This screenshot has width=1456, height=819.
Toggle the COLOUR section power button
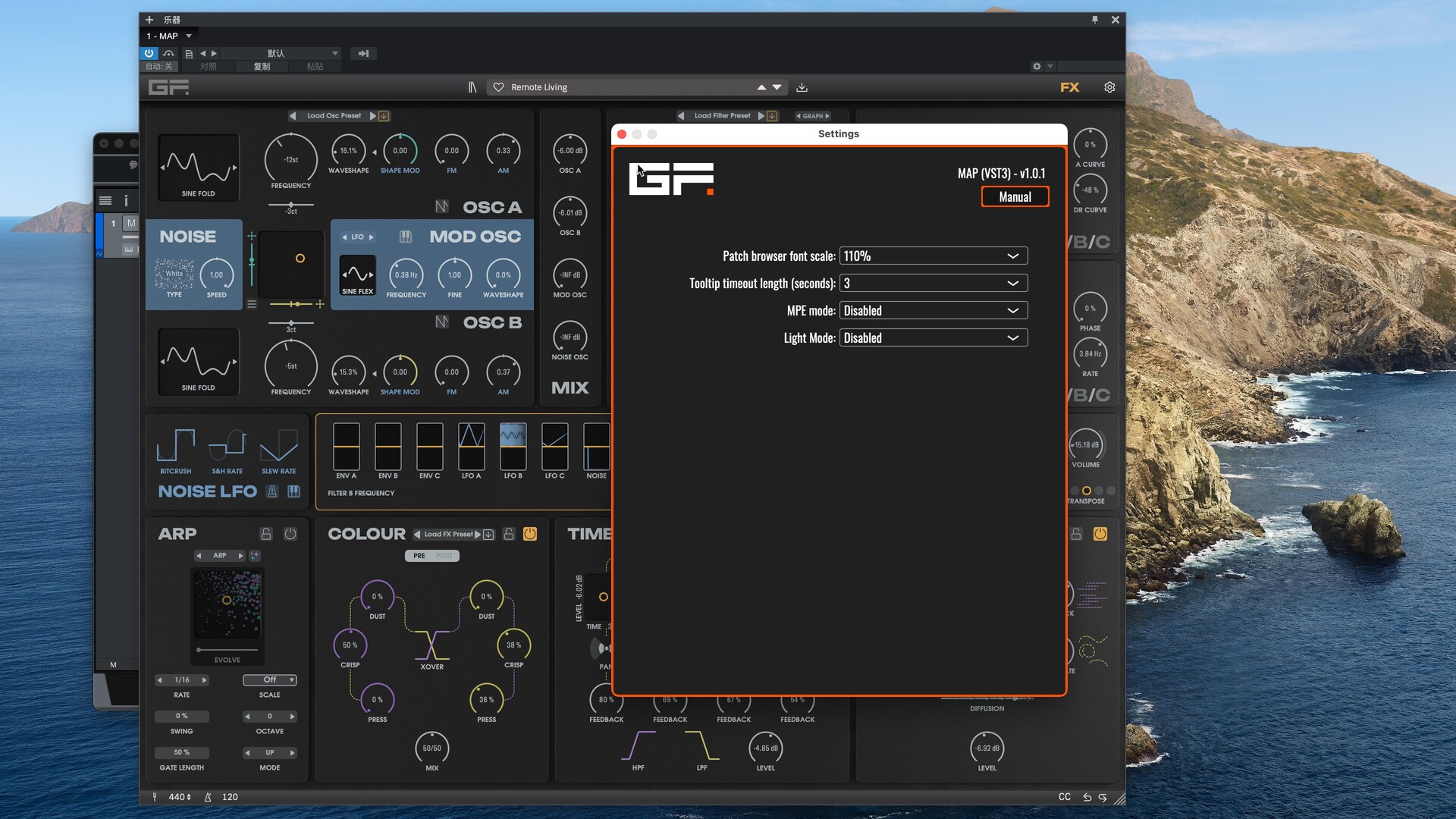pyautogui.click(x=530, y=534)
